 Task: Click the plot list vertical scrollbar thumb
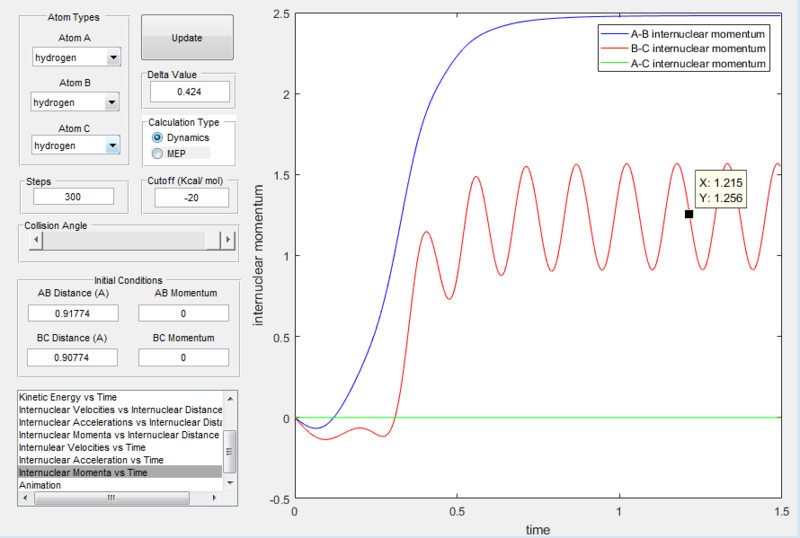tap(230, 451)
